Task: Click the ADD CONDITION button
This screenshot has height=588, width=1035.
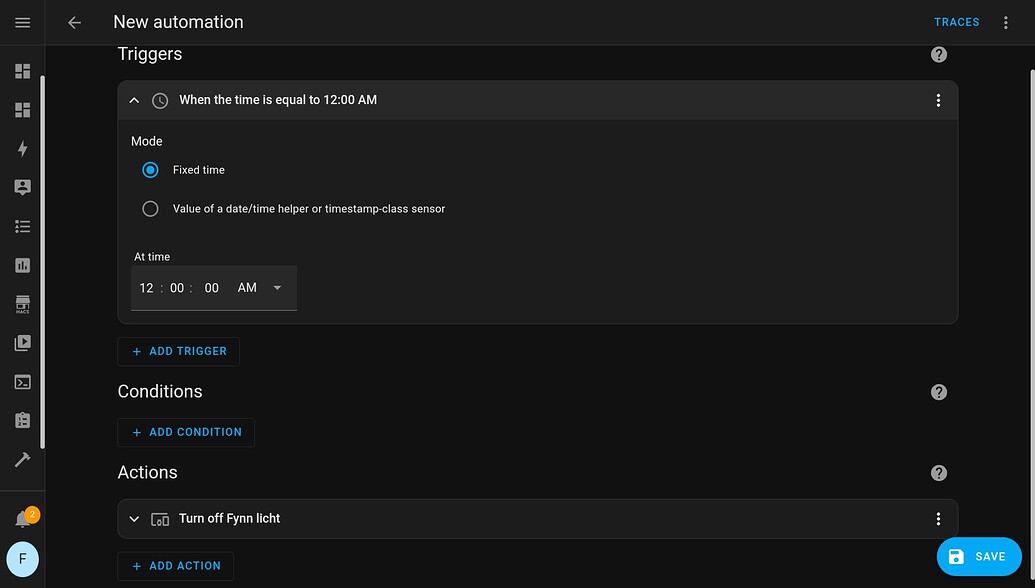Action: pyautogui.click(x=186, y=432)
